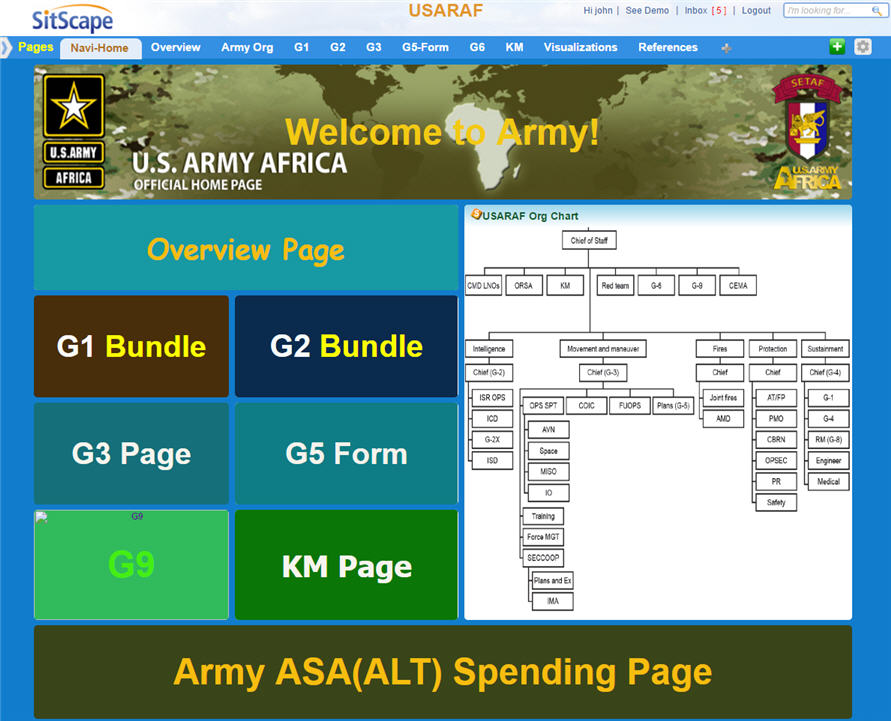The height and width of the screenshot is (721, 891).
Task: Click the Force MGT org box
Action: [543, 537]
